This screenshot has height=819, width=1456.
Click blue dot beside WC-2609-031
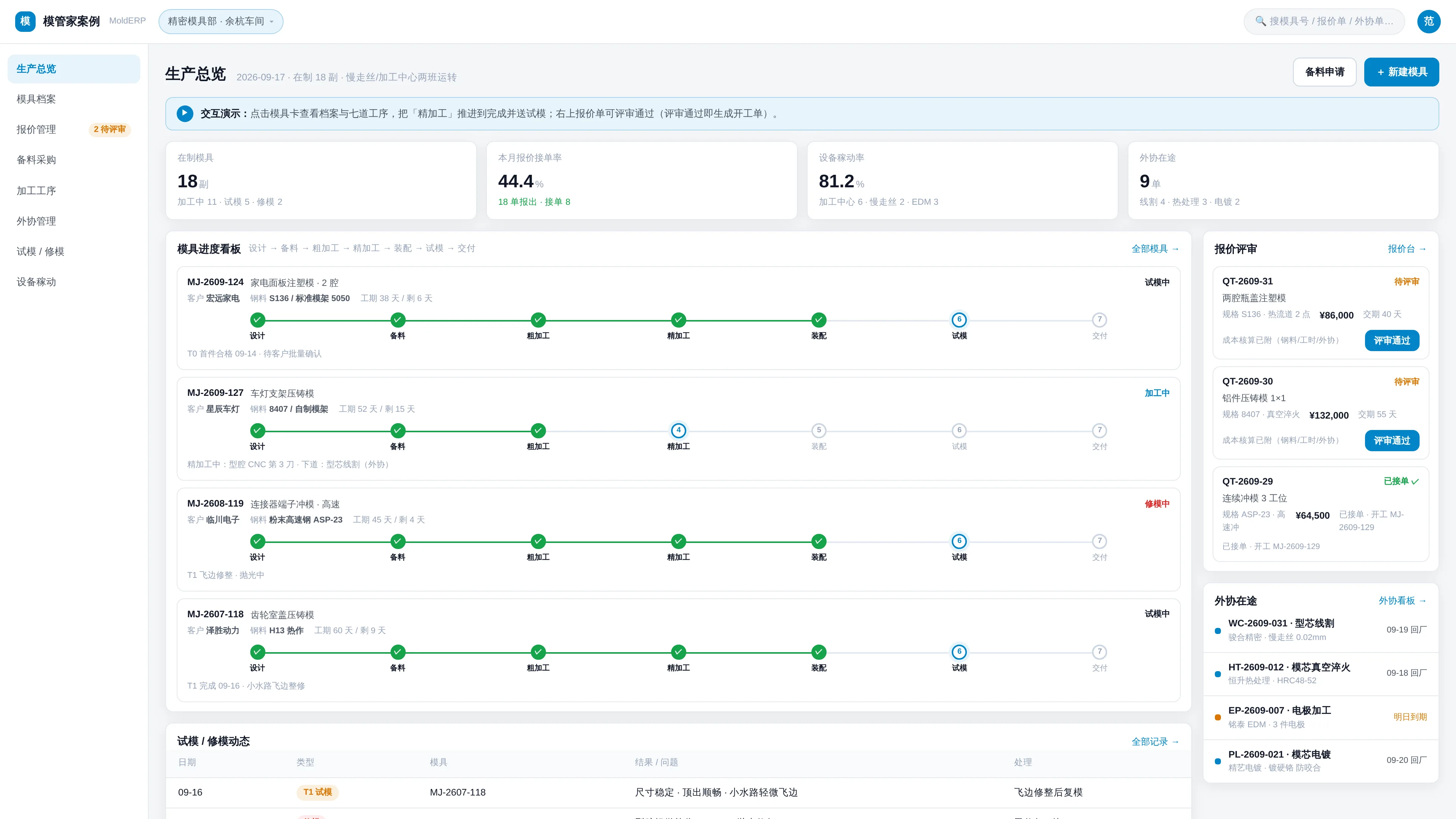[1218, 631]
